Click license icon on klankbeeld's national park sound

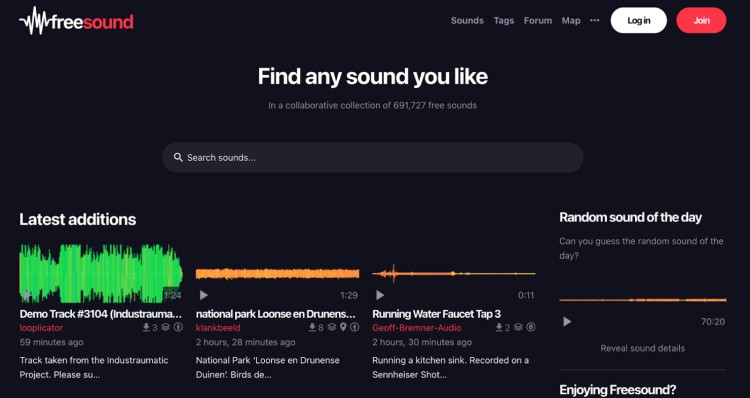click(x=354, y=328)
